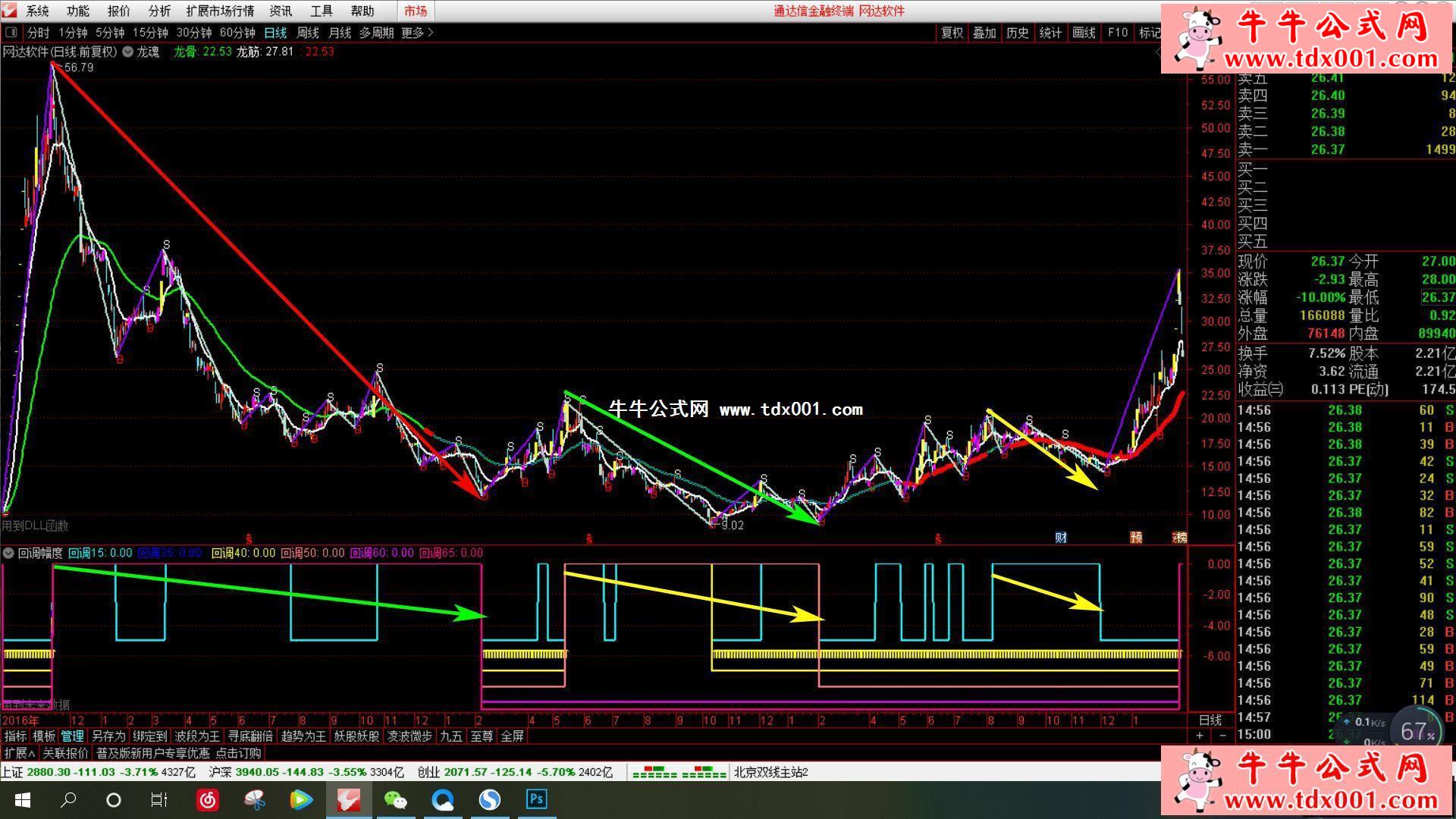Click the 市场 tab button
This screenshot has height=819, width=1456.
[x=416, y=11]
